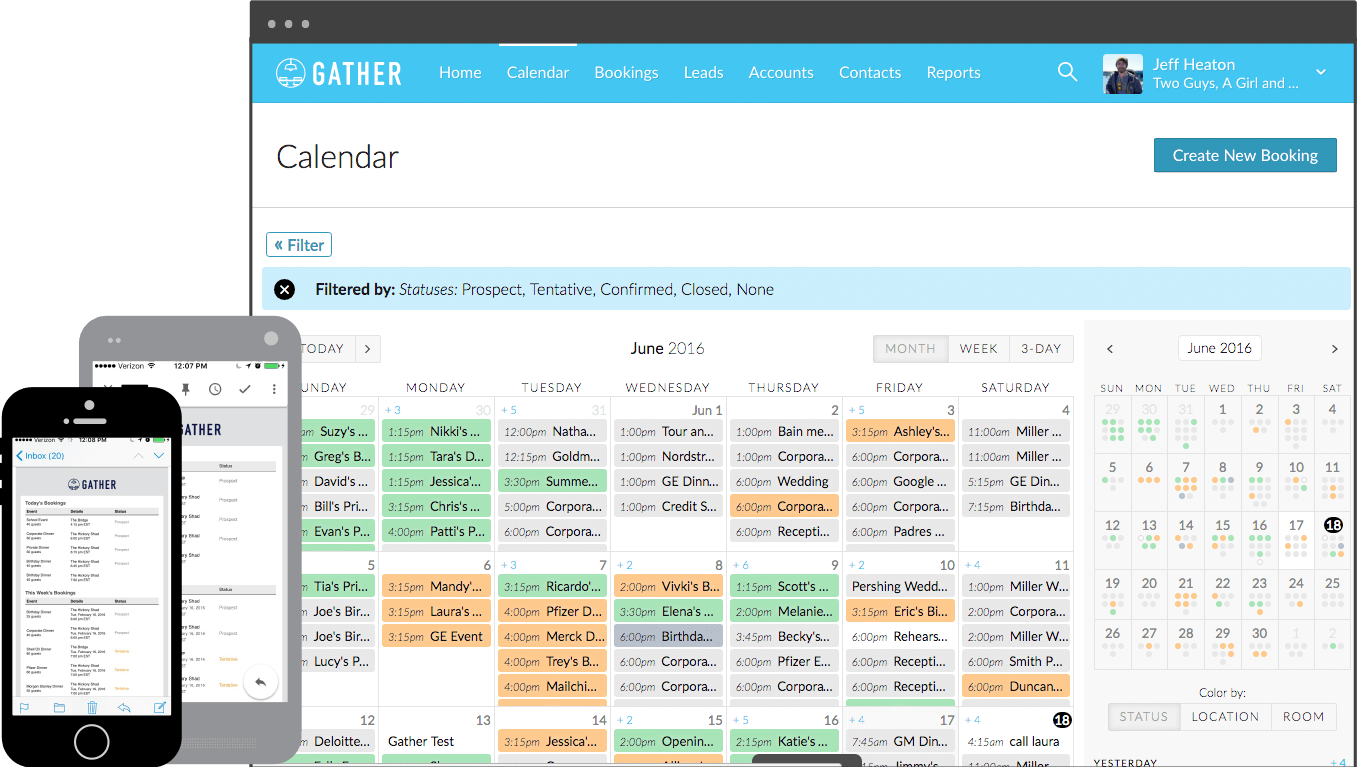Click the search magnifier icon in header

pyautogui.click(x=1067, y=72)
